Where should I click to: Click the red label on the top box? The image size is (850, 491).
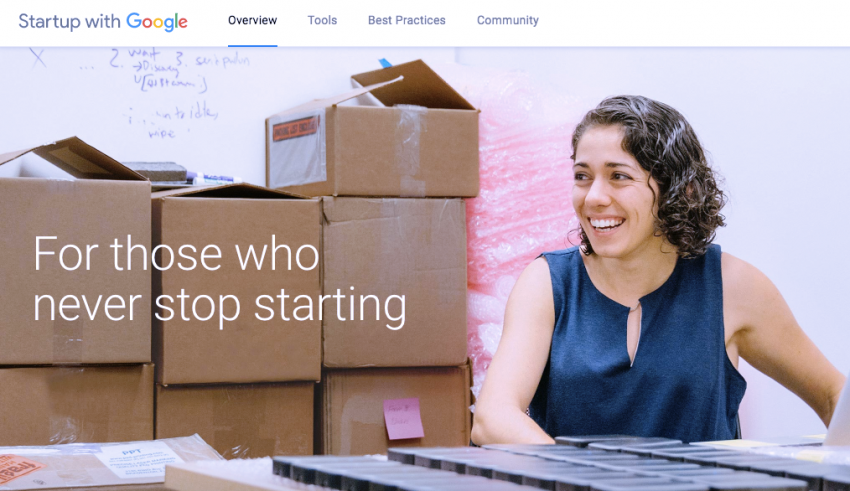click(296, 128)
